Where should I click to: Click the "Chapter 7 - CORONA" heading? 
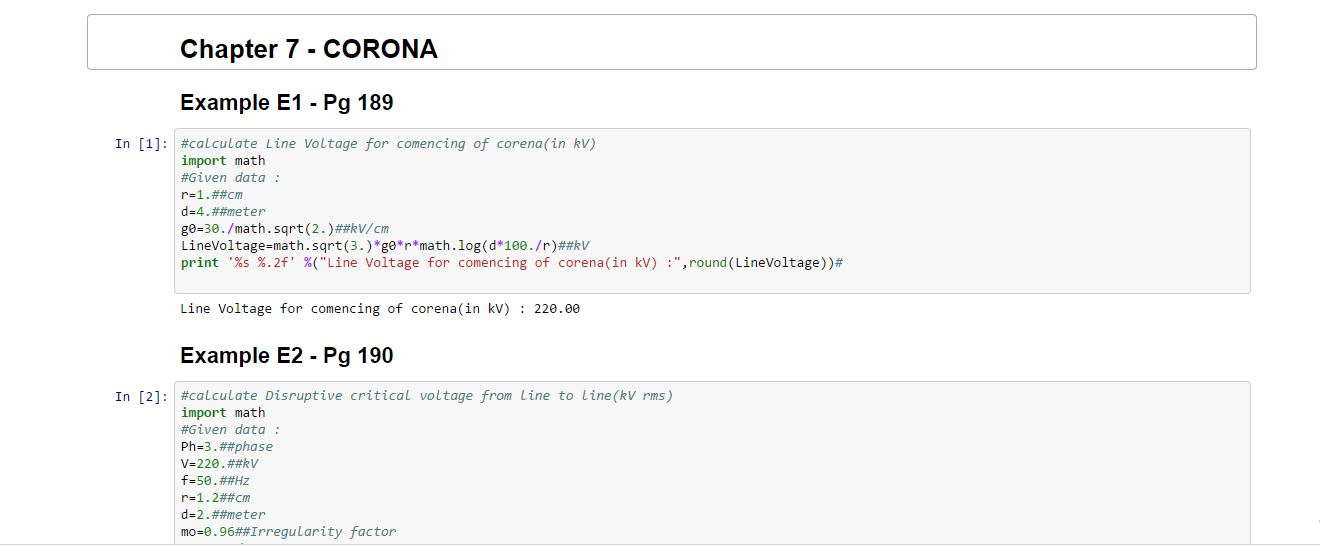tap(308, 49)
